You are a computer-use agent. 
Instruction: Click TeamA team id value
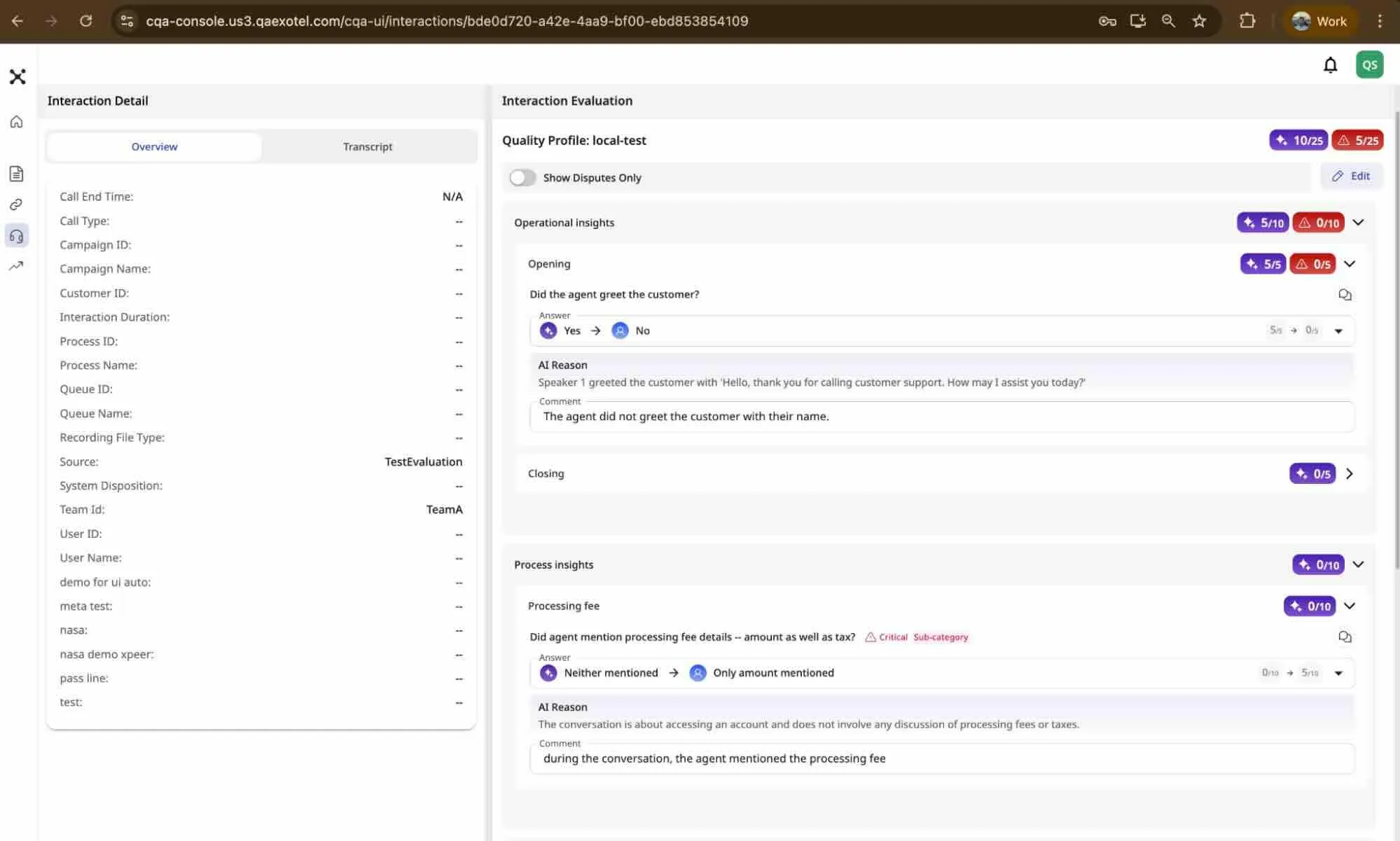point(444,510)
